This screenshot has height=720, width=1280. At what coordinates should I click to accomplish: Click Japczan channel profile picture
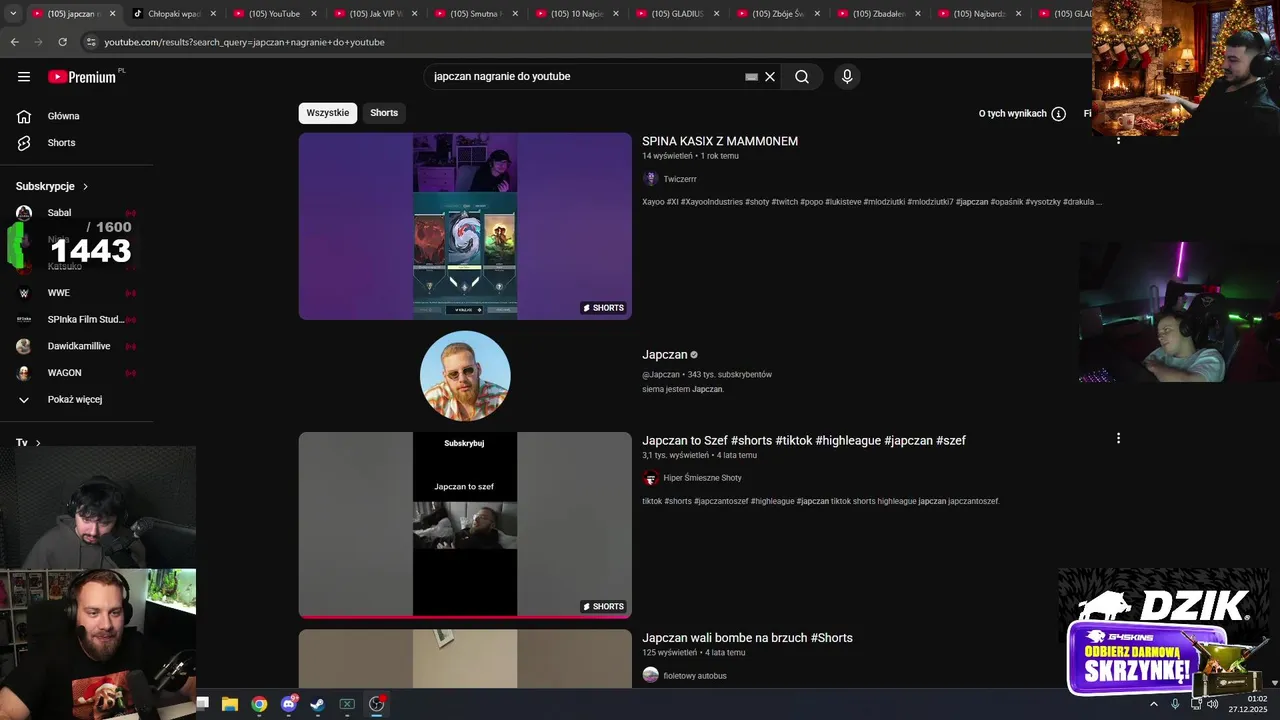[x=465, y=376]
